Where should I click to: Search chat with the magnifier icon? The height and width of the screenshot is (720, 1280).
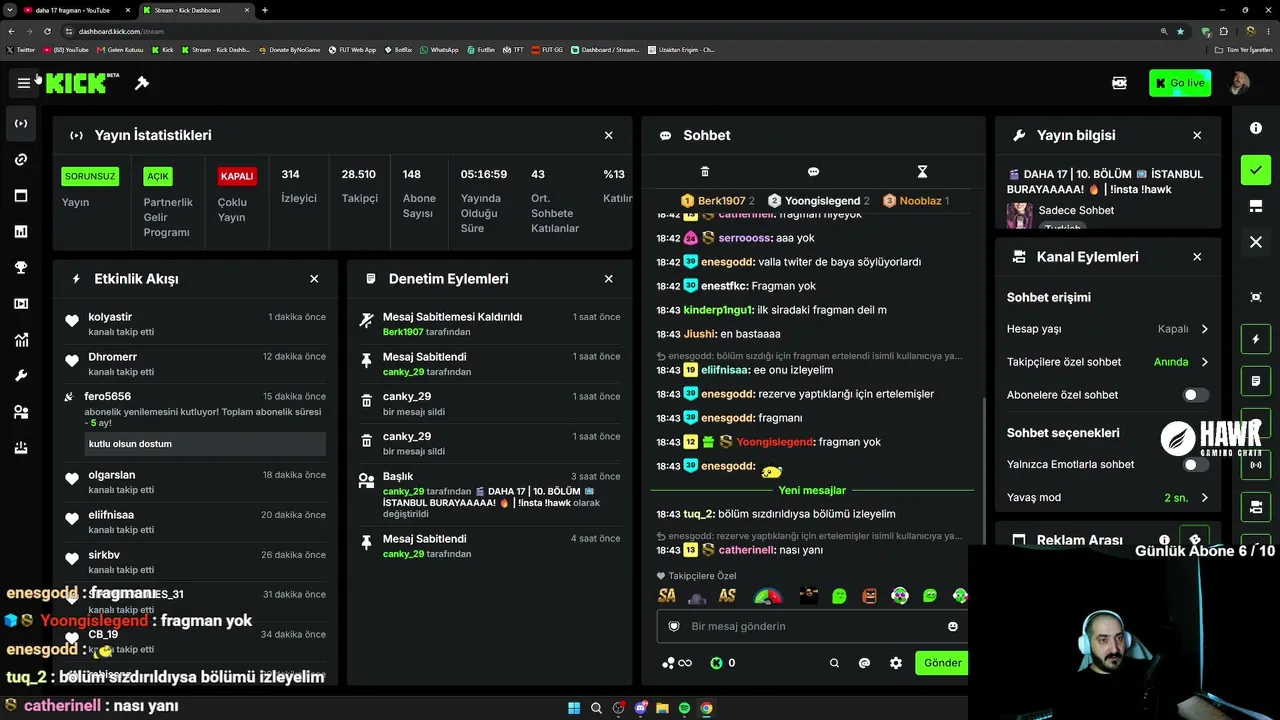click(834, 663)
